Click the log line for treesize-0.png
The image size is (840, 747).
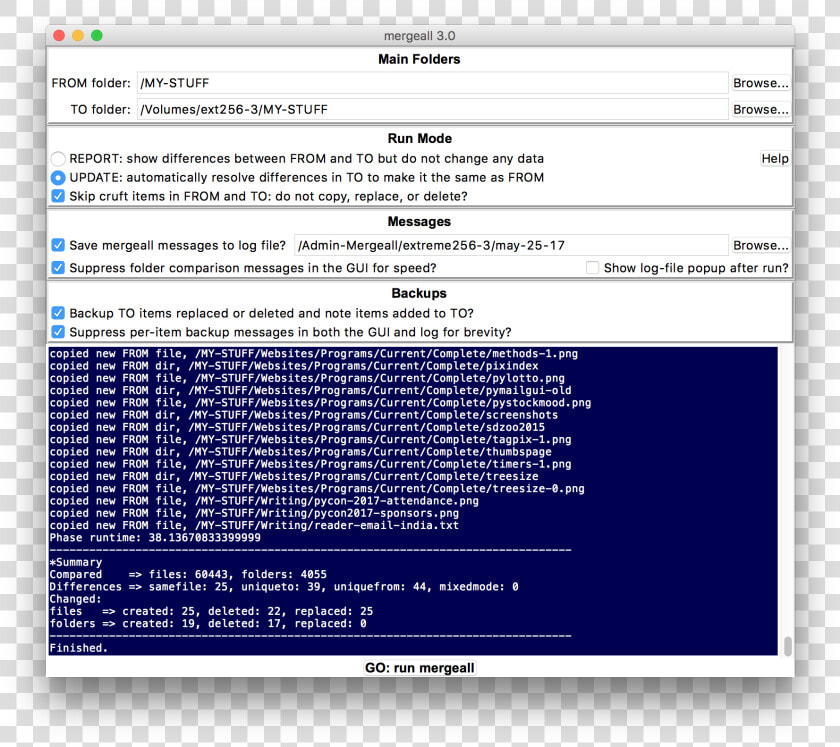coord(317,489)
